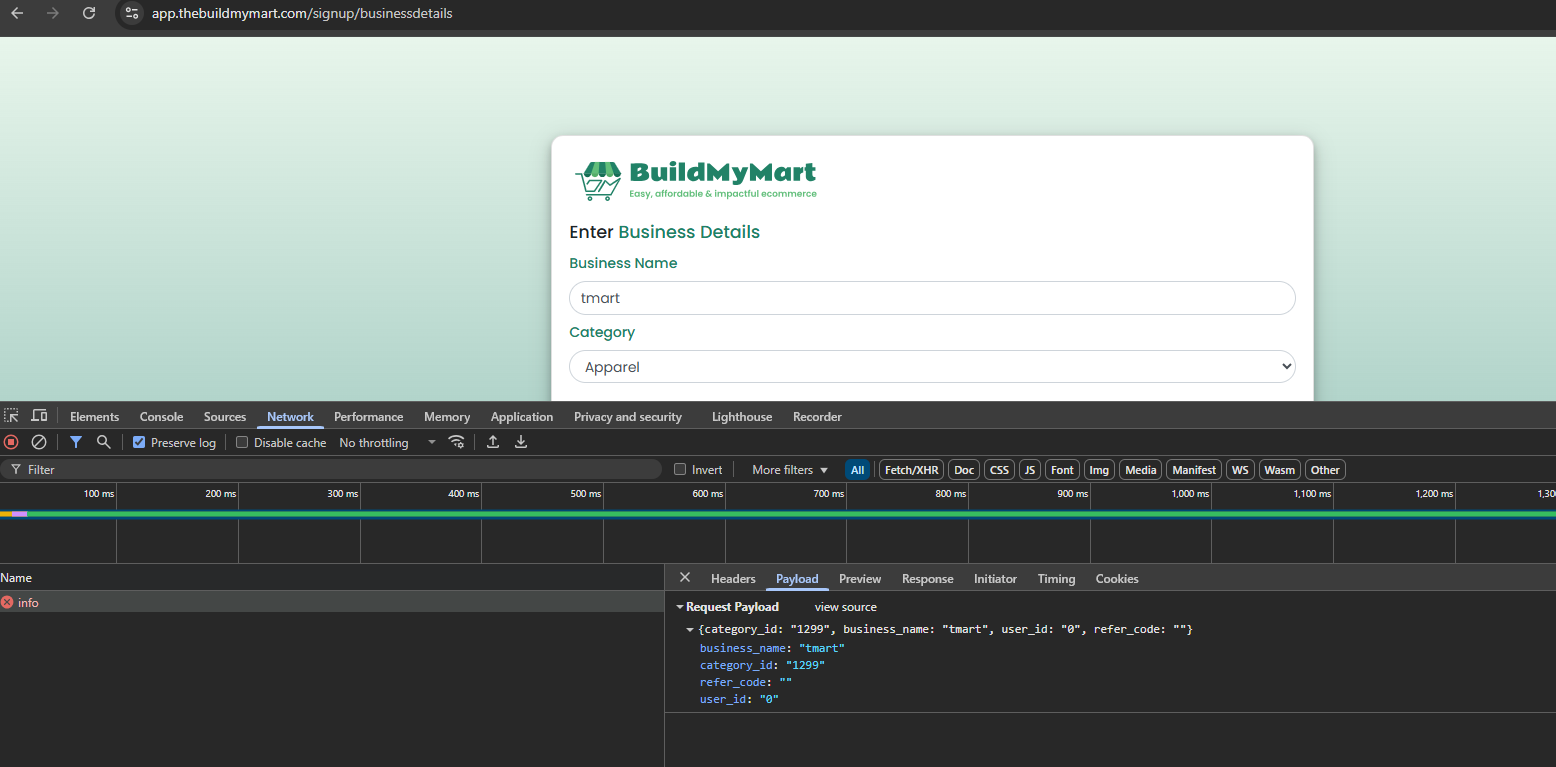Filter requests by Img
The height and width of the screenshot is (767, 1556).
[1099, 470]
